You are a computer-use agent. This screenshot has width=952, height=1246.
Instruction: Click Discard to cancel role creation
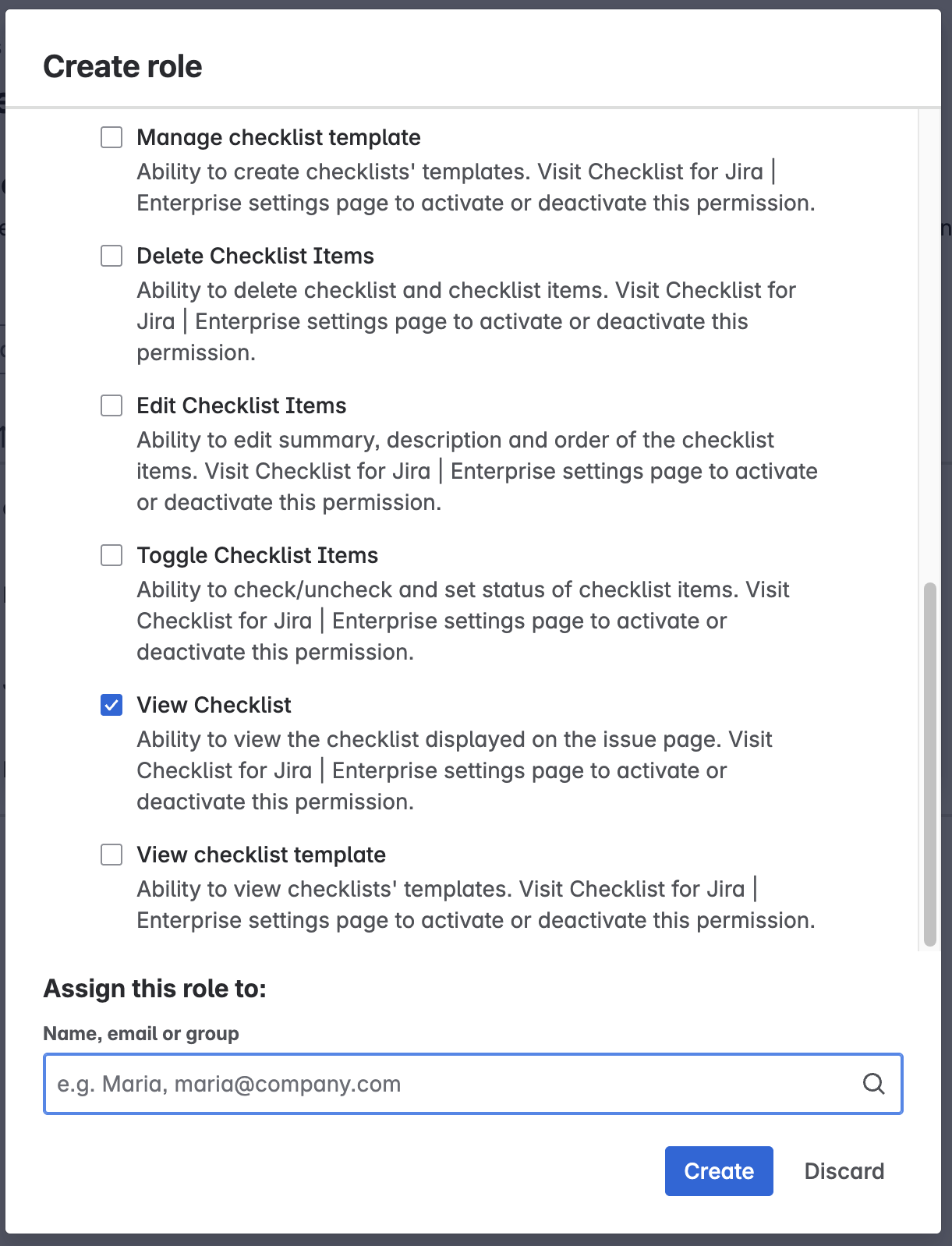point(844,1170)
